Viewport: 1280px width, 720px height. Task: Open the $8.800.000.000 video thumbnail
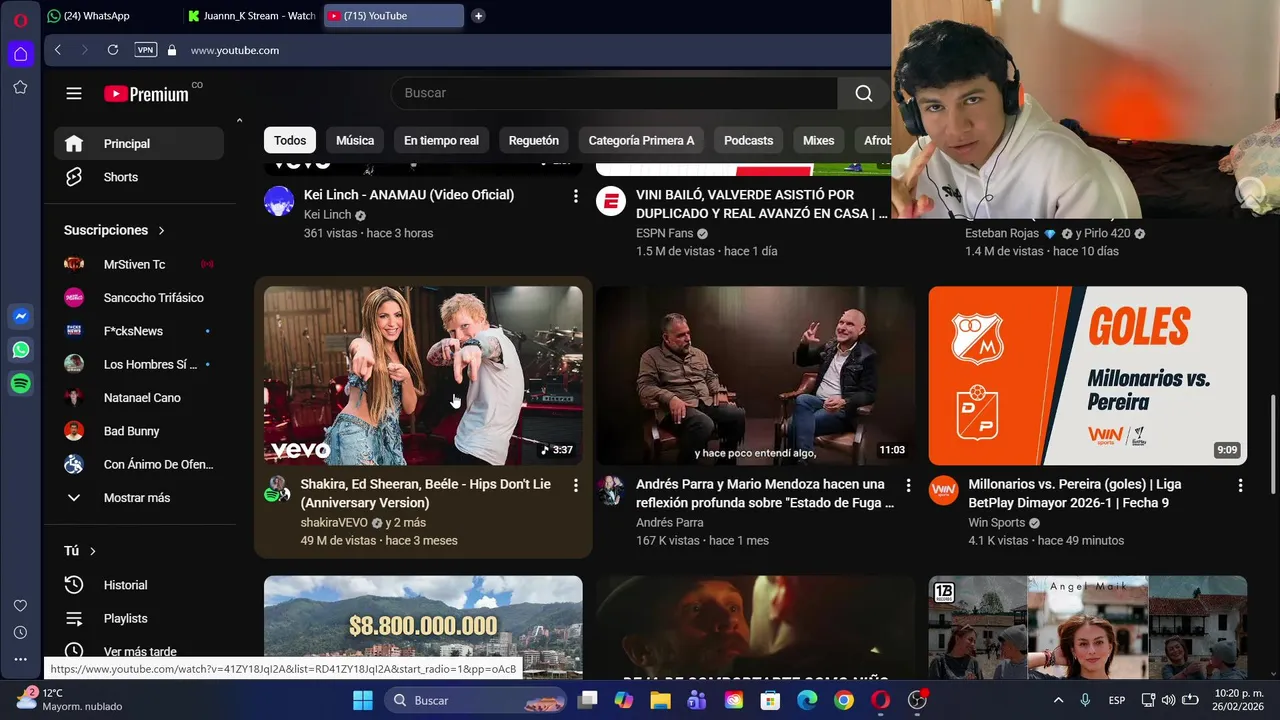pos(423,627)
